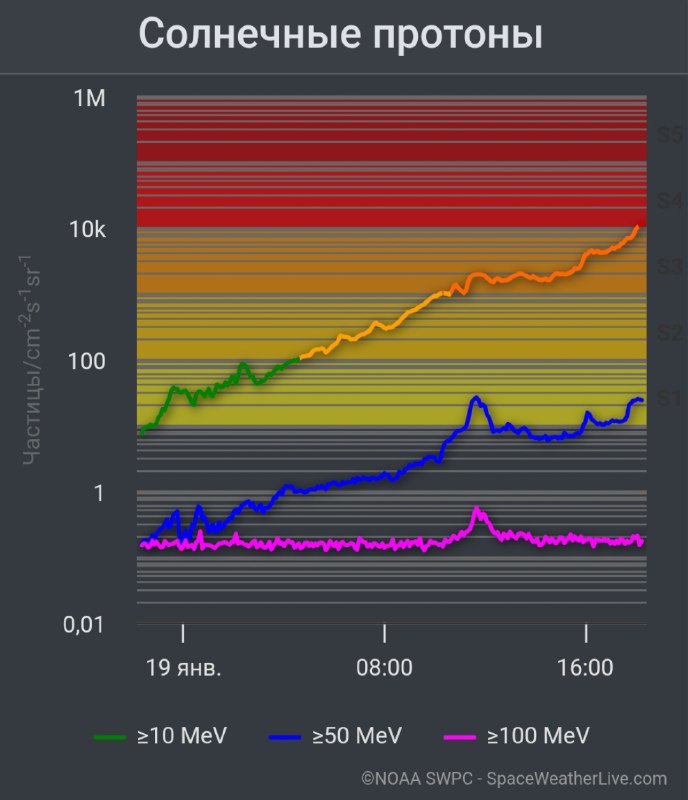Click the 10k y-axis label

coord(88,230)
